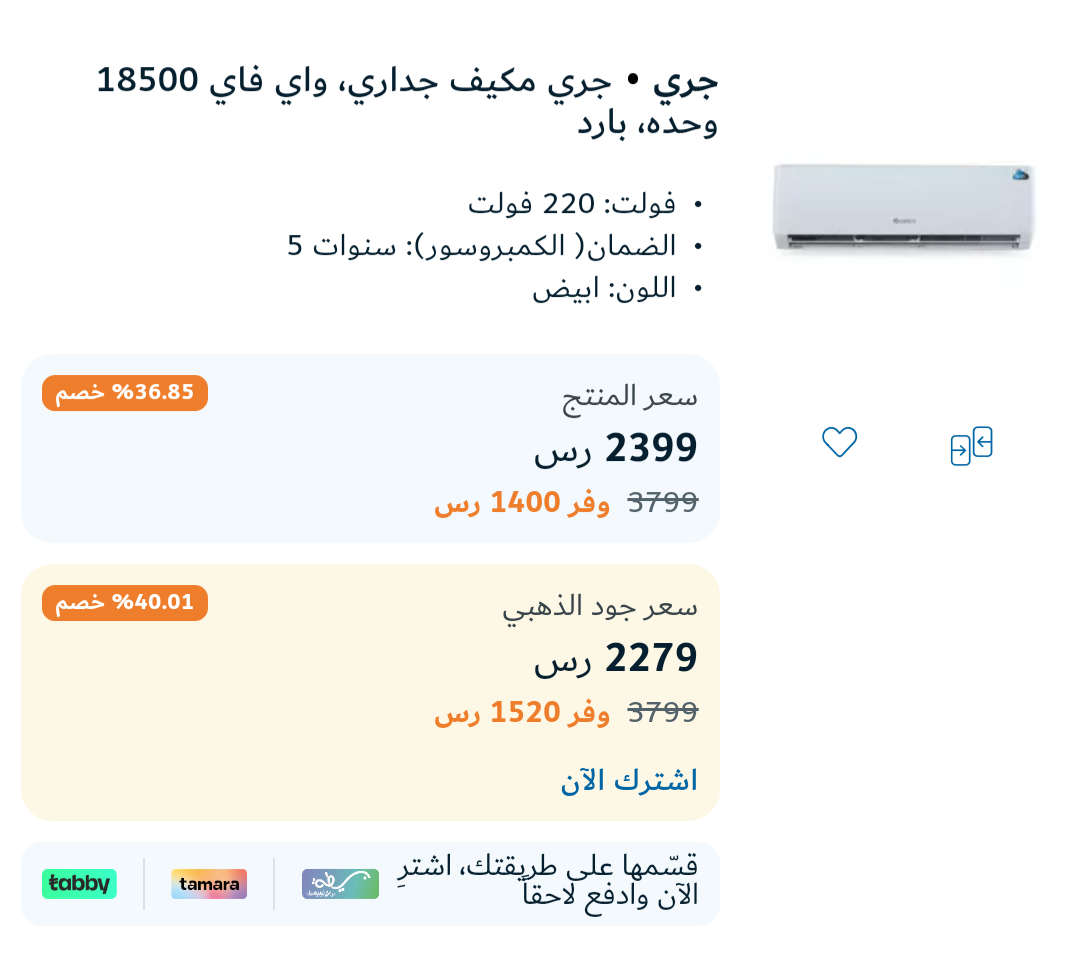Viewport: 1080px width, 972px height.
Task: Open the Gree wall AC product title
Action: point(407,102)
